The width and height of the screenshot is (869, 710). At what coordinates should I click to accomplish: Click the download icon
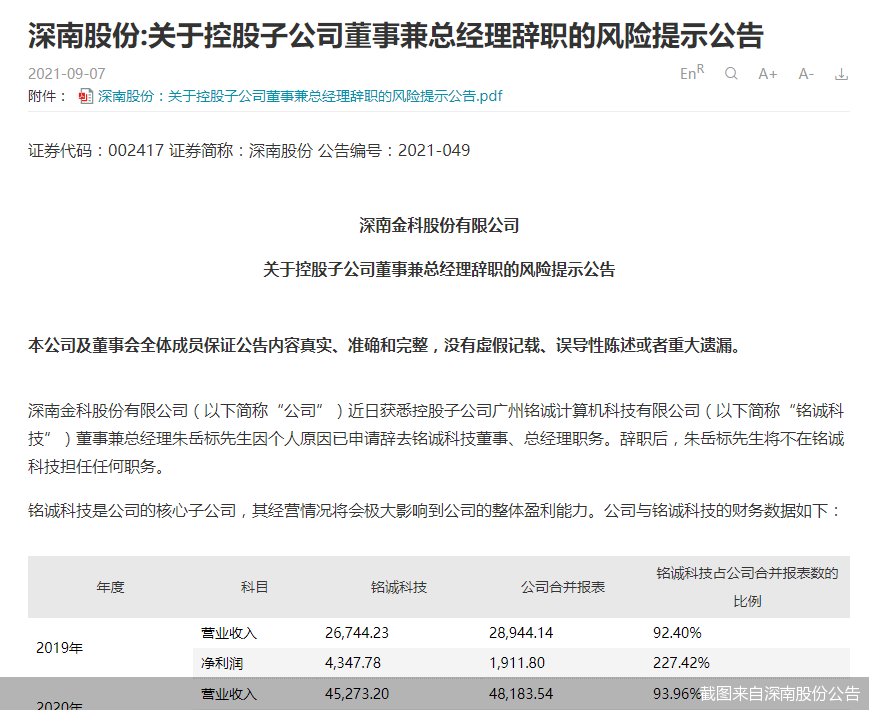tap(841, 74)
